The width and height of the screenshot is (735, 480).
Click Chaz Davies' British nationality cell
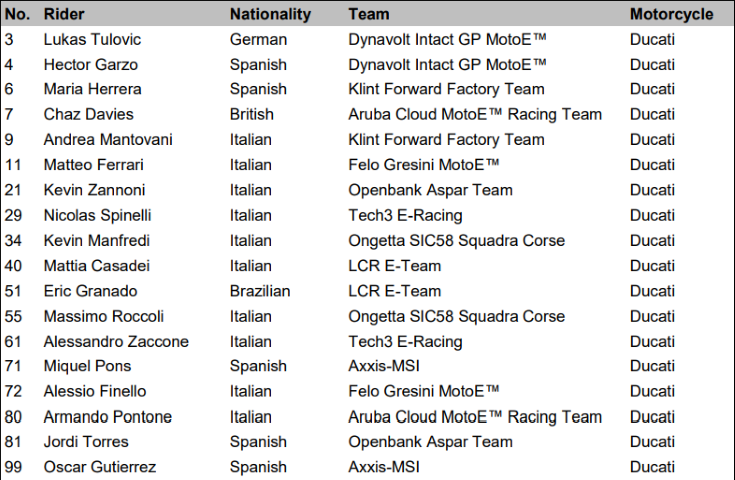[x=252, y=114]
